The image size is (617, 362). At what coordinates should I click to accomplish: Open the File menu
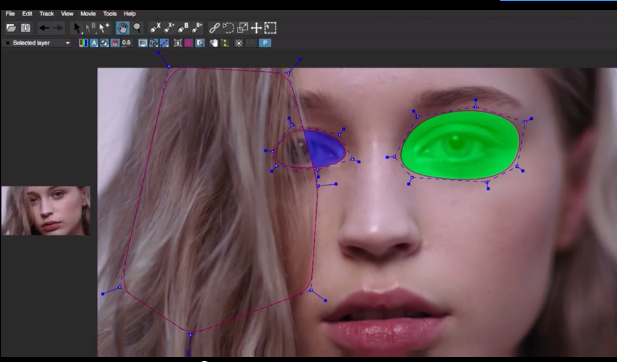click(10, 14)
